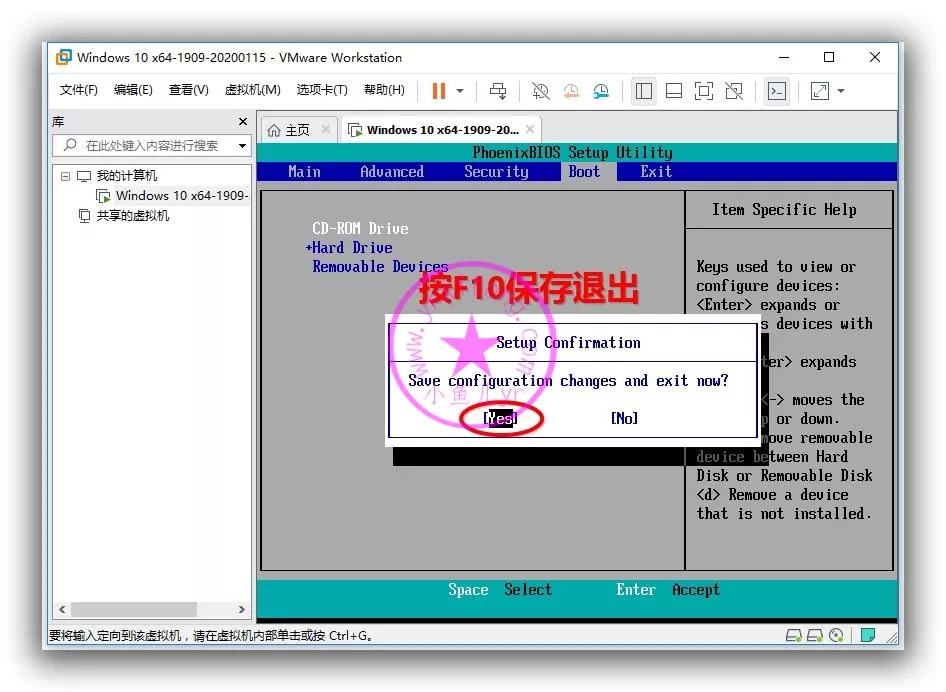Open the snapshot manager icon
946x692 pixels.
coord(601,91)
